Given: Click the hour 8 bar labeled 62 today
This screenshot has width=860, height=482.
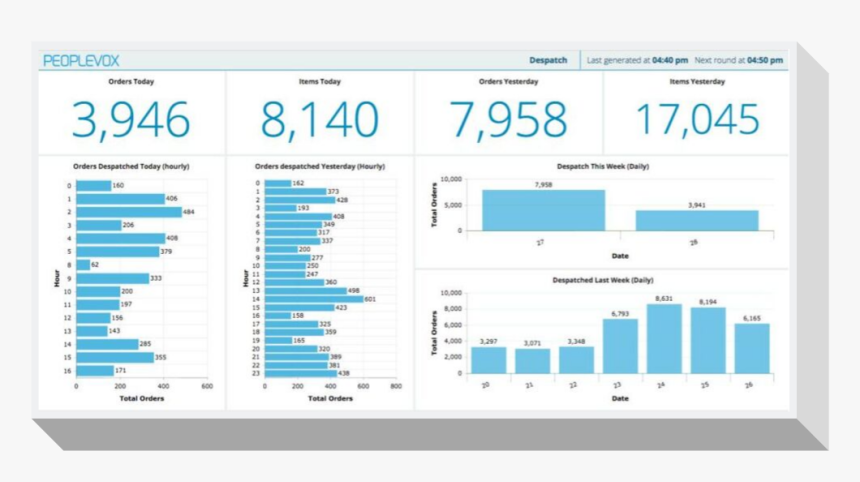Looking at the screenshot, I should 83,265.
